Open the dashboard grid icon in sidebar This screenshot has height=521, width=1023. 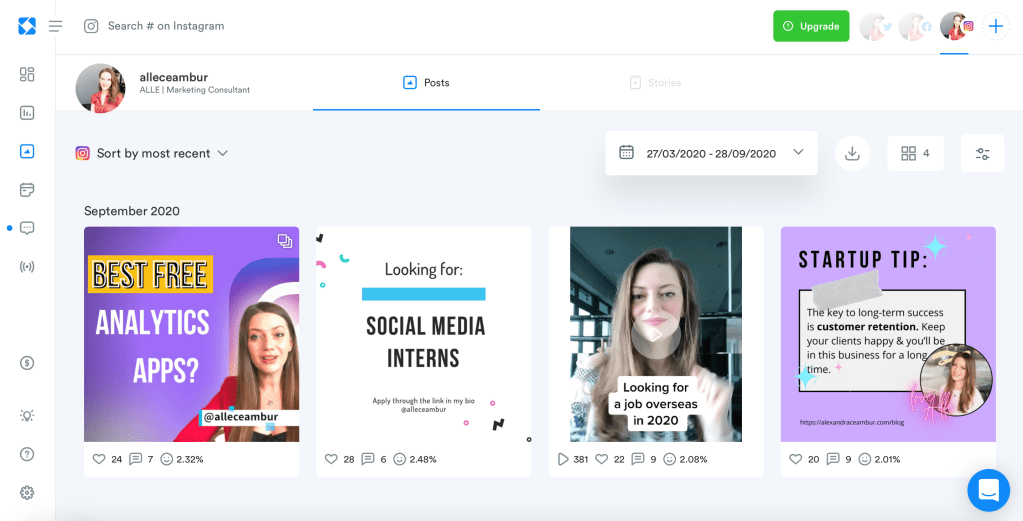click(27, 74)
